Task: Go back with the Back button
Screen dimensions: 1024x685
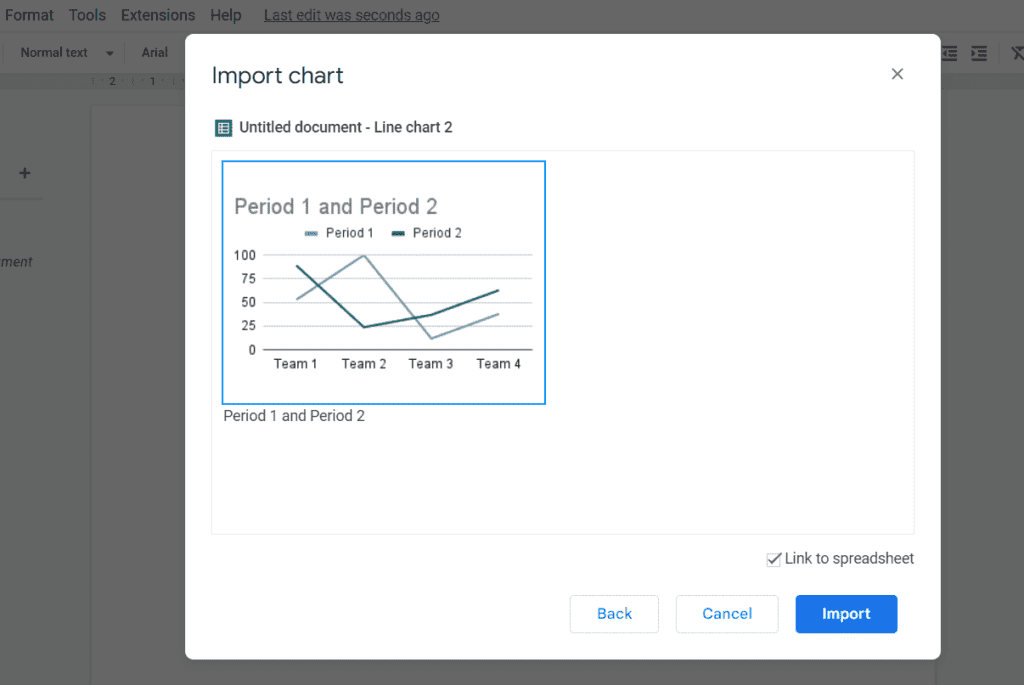Action: [x=614, y=614]
